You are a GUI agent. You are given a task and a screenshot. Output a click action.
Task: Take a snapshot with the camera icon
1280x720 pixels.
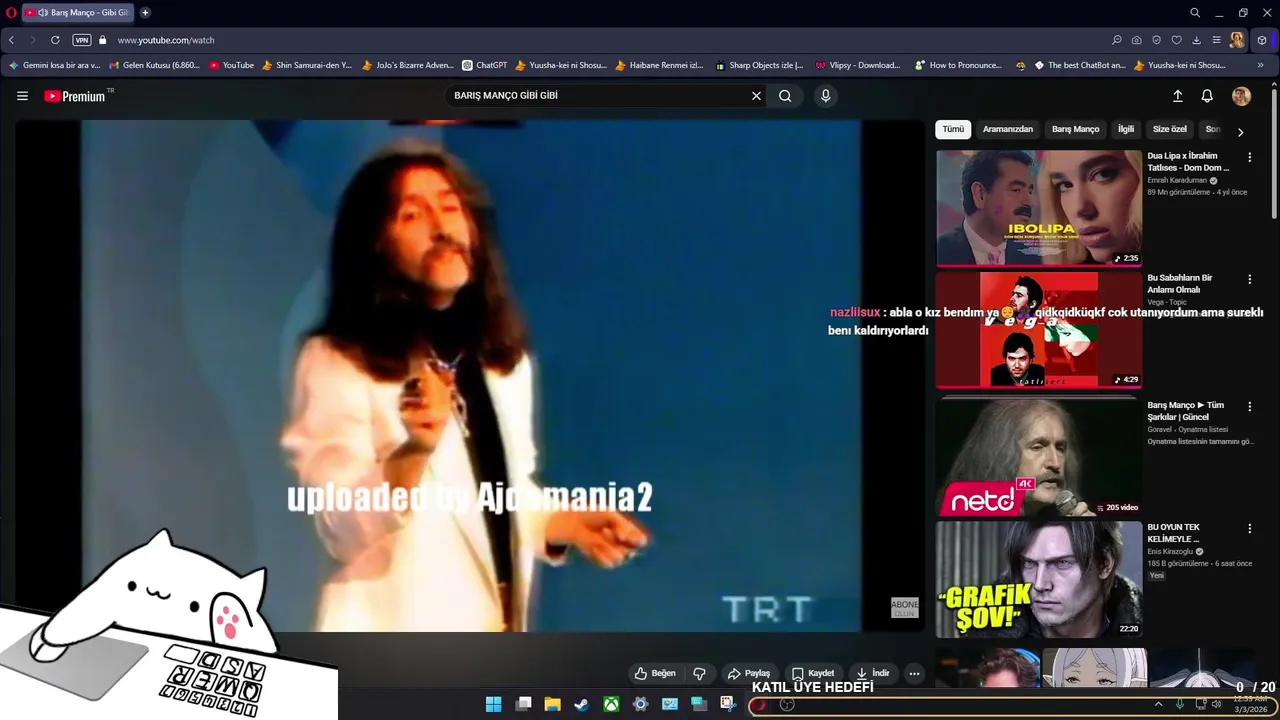click(1137, 40)
